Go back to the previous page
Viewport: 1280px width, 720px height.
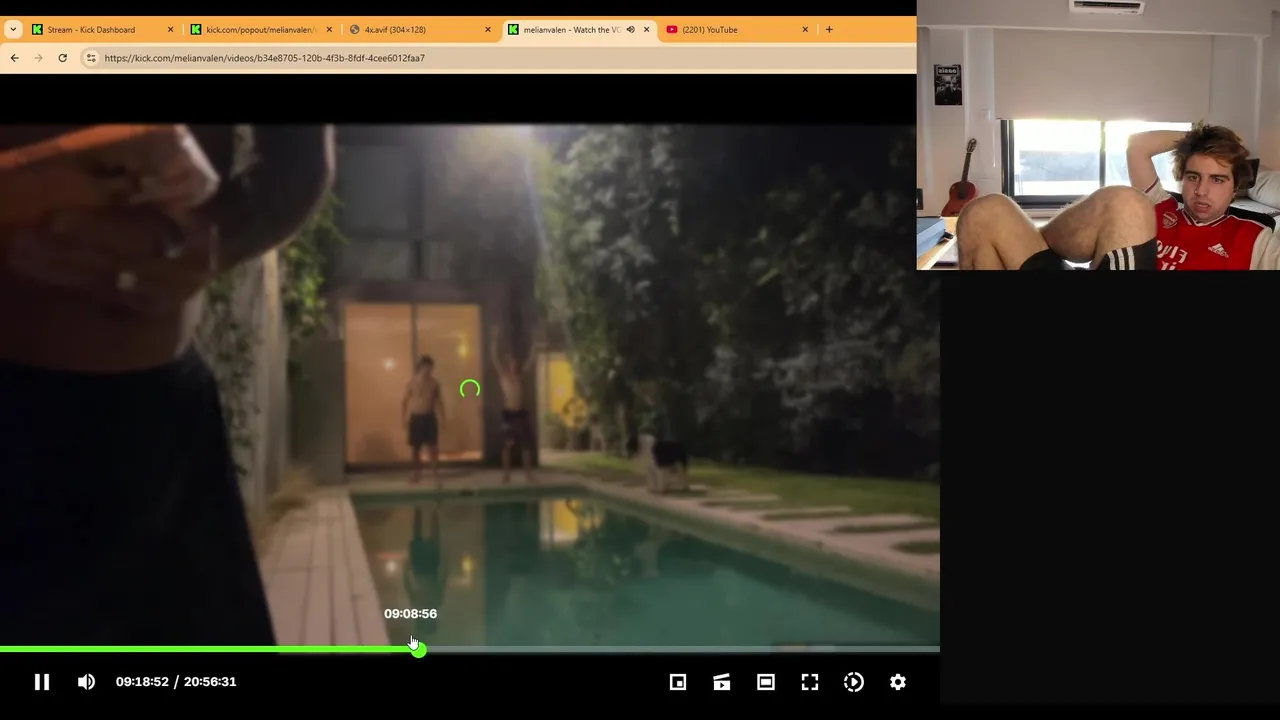tap(14, 58)
